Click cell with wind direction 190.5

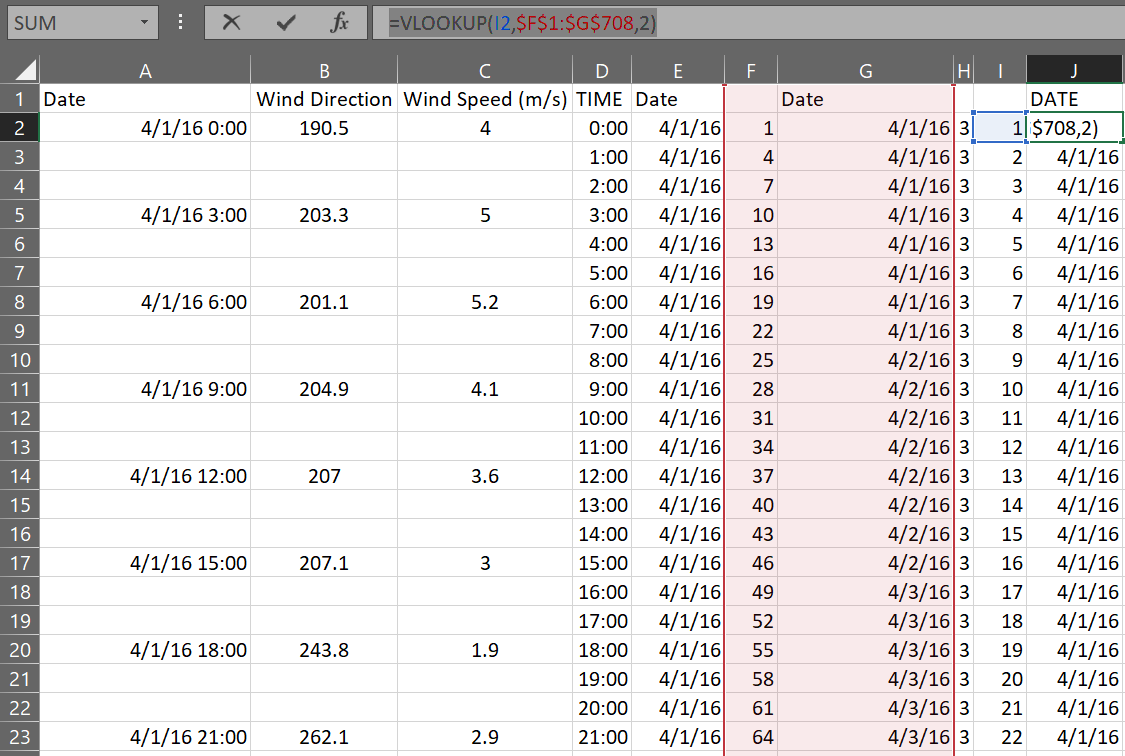click(324, 128)
